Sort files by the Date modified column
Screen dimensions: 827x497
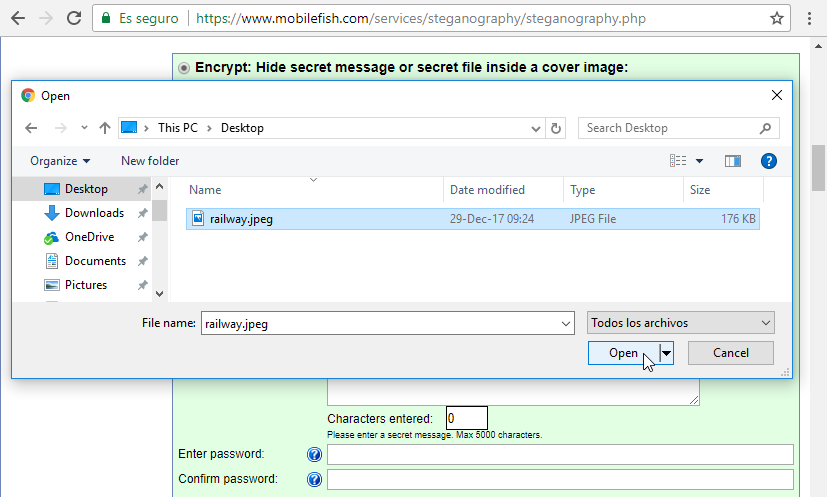(487, 190)
